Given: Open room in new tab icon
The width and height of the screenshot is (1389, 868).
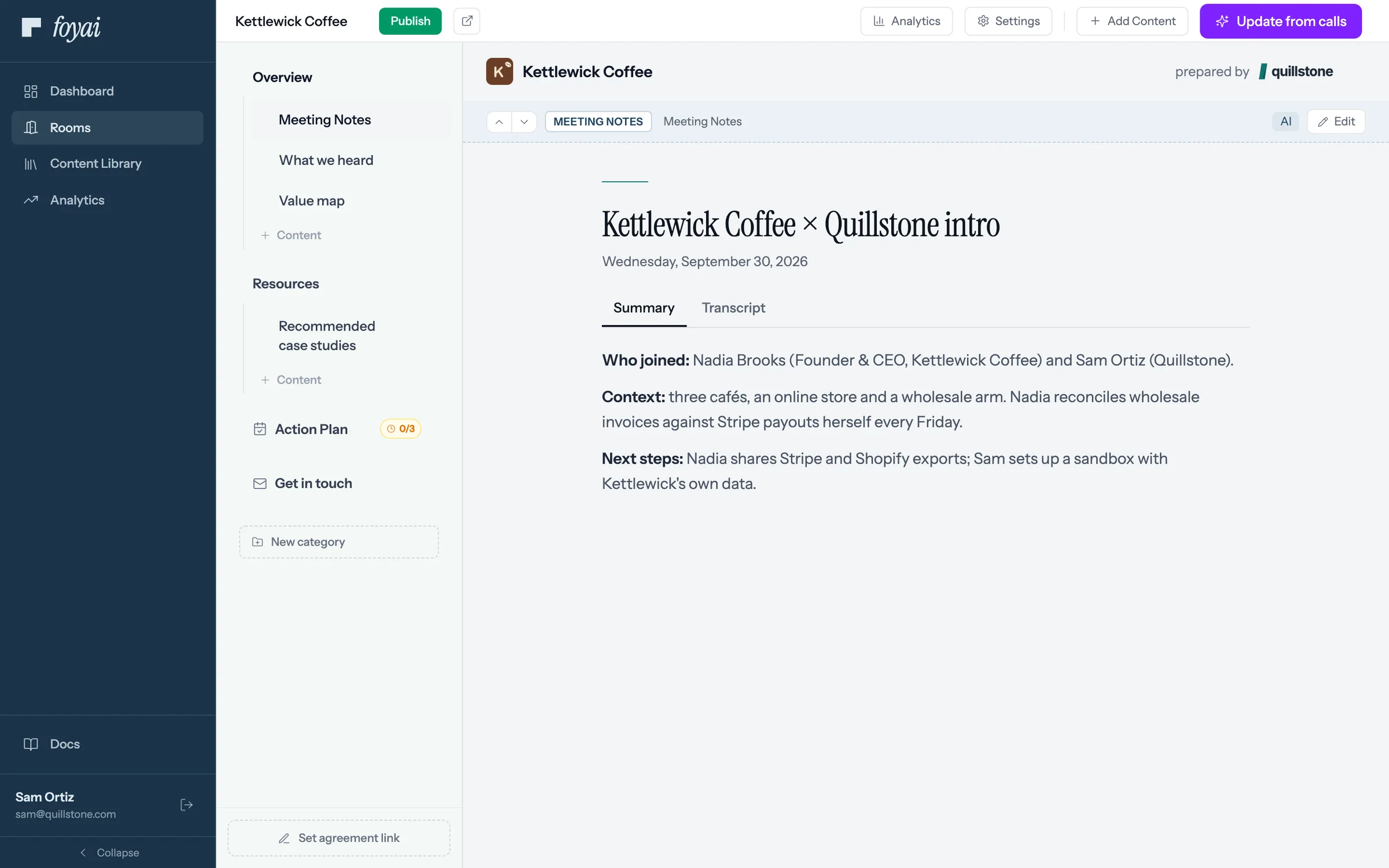Looking at the screenshot, I should tap(466, 21).
